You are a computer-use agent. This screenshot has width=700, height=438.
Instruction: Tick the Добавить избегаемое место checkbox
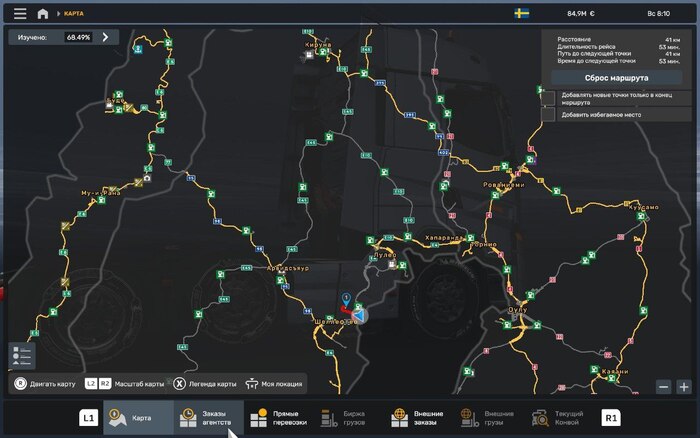[549, 115]
